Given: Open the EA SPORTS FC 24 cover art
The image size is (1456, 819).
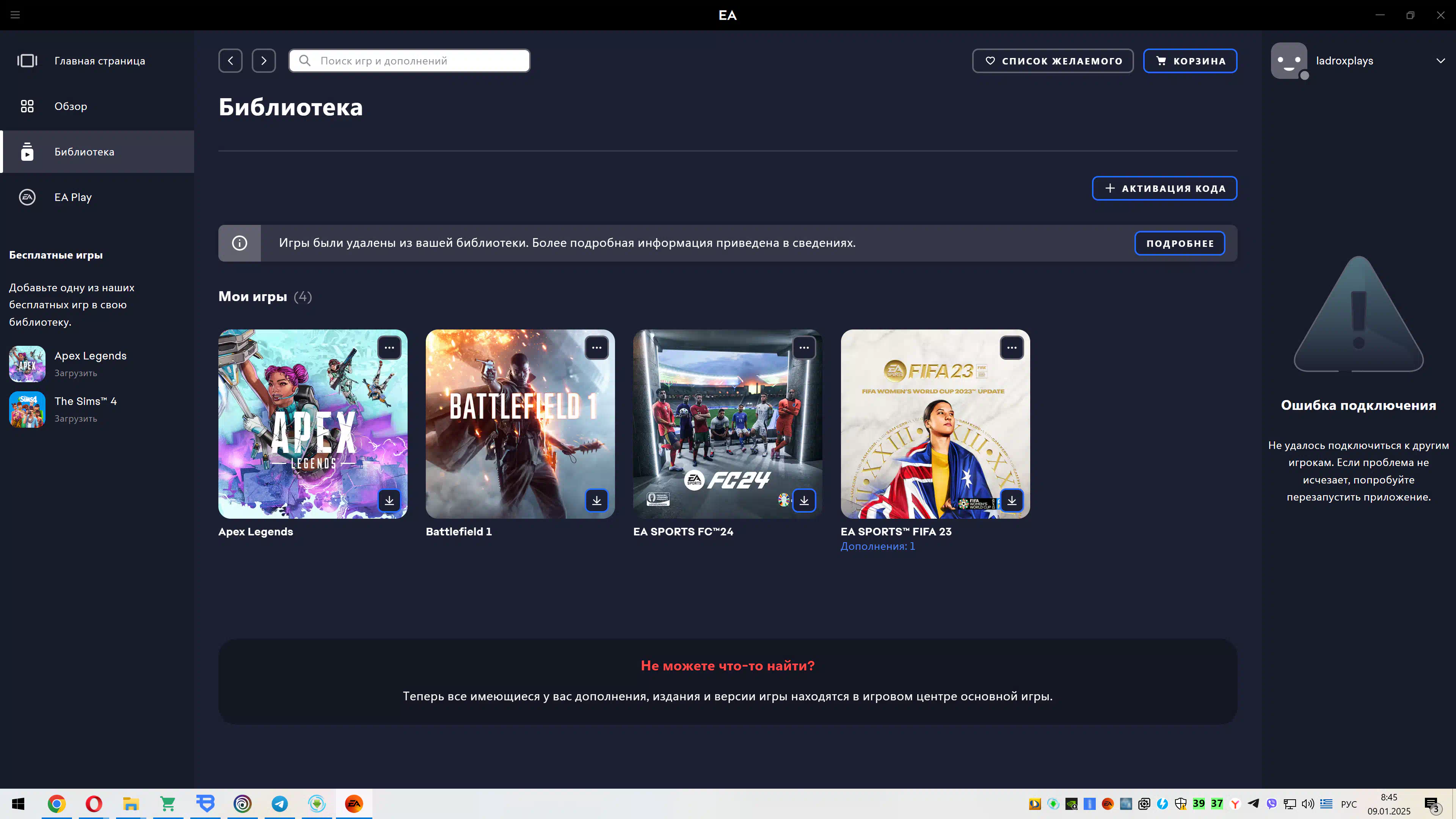Looking at the screenshot, I should point(728,424).
